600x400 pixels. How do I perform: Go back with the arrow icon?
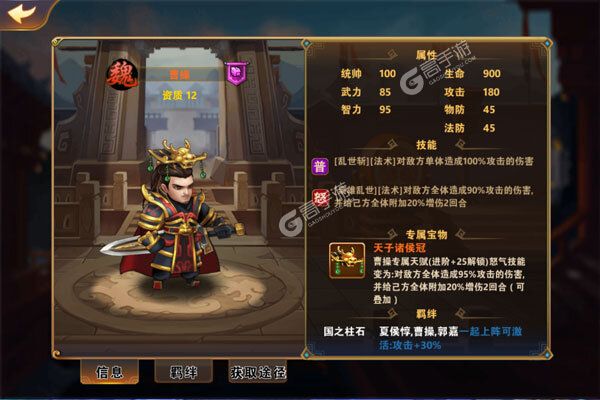click(22, 14)
